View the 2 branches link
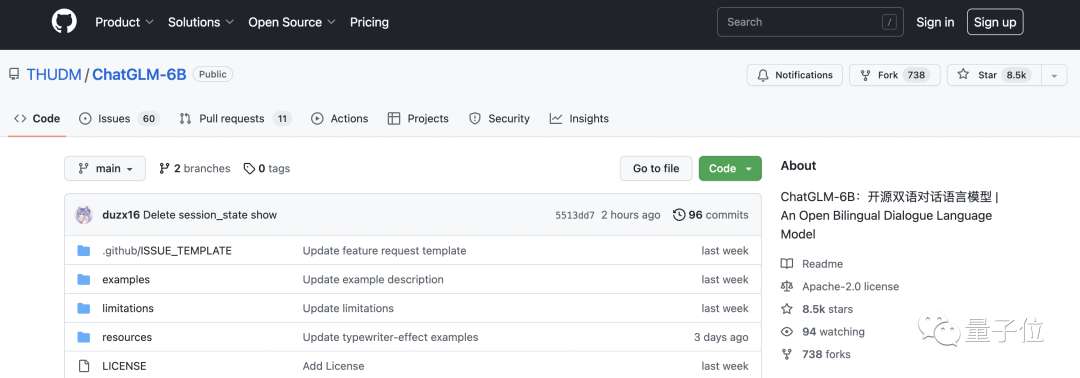 194,168
